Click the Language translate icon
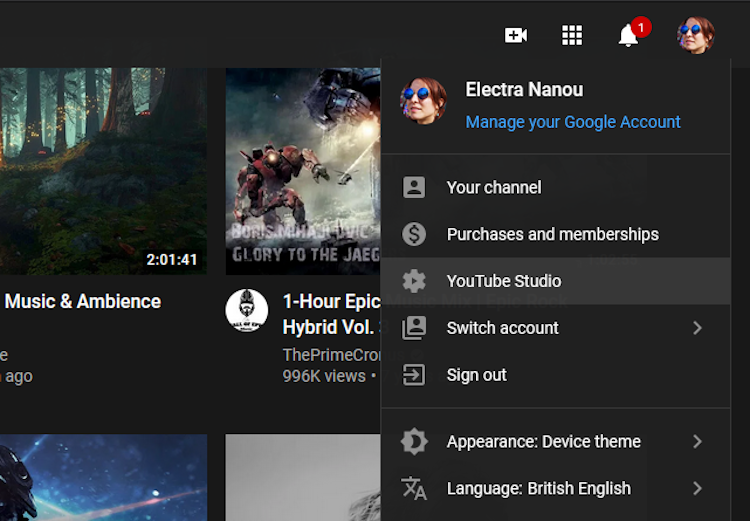 (414, 488)
